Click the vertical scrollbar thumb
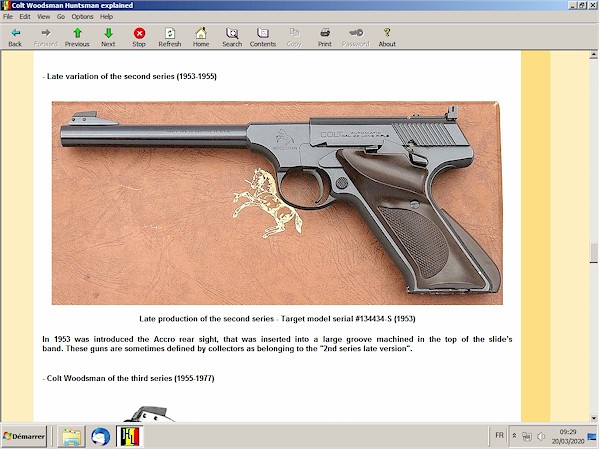The image size is (600, 450). tap(593, 253)
